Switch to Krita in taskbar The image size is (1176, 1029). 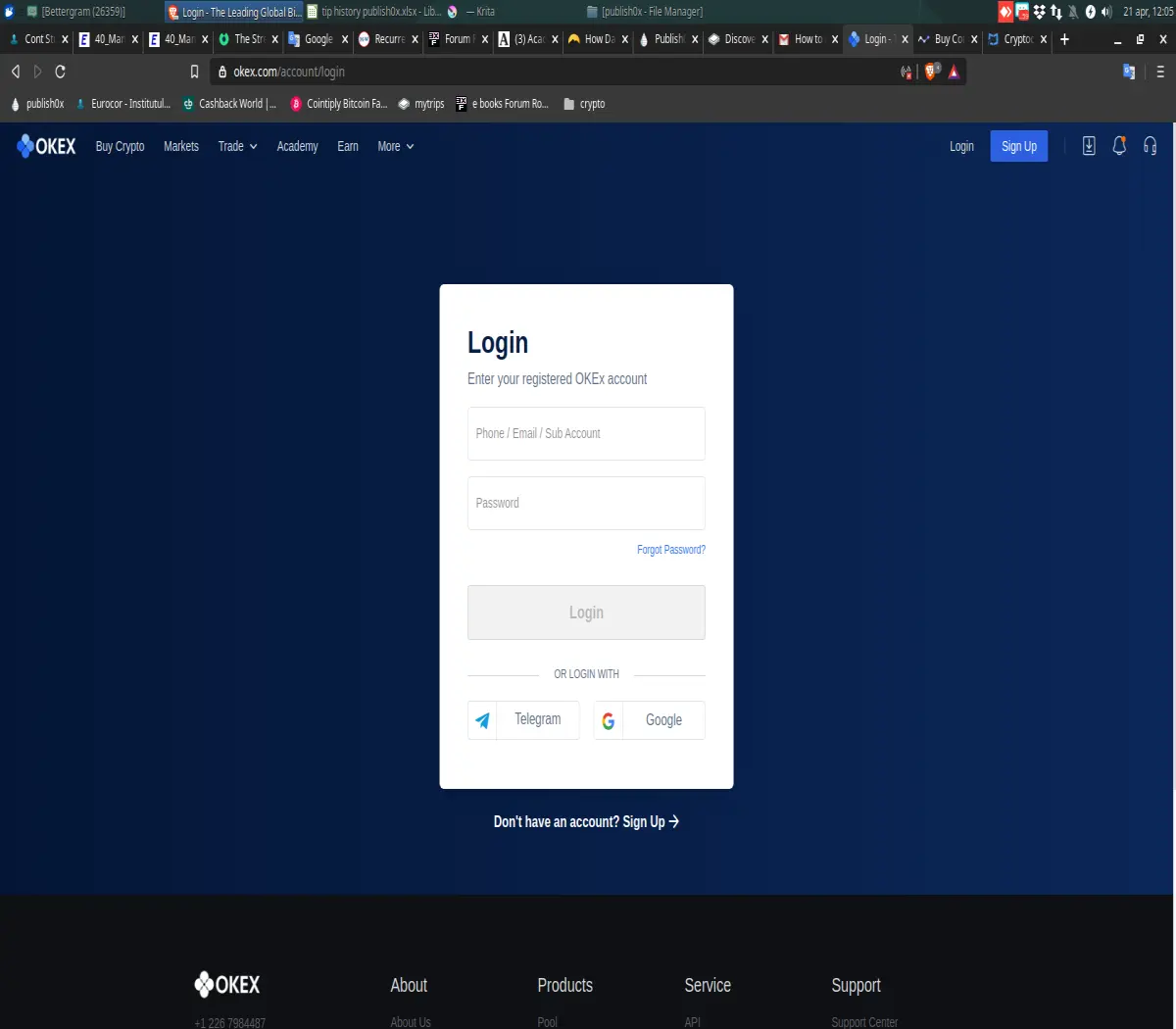(x=471, y=12)
